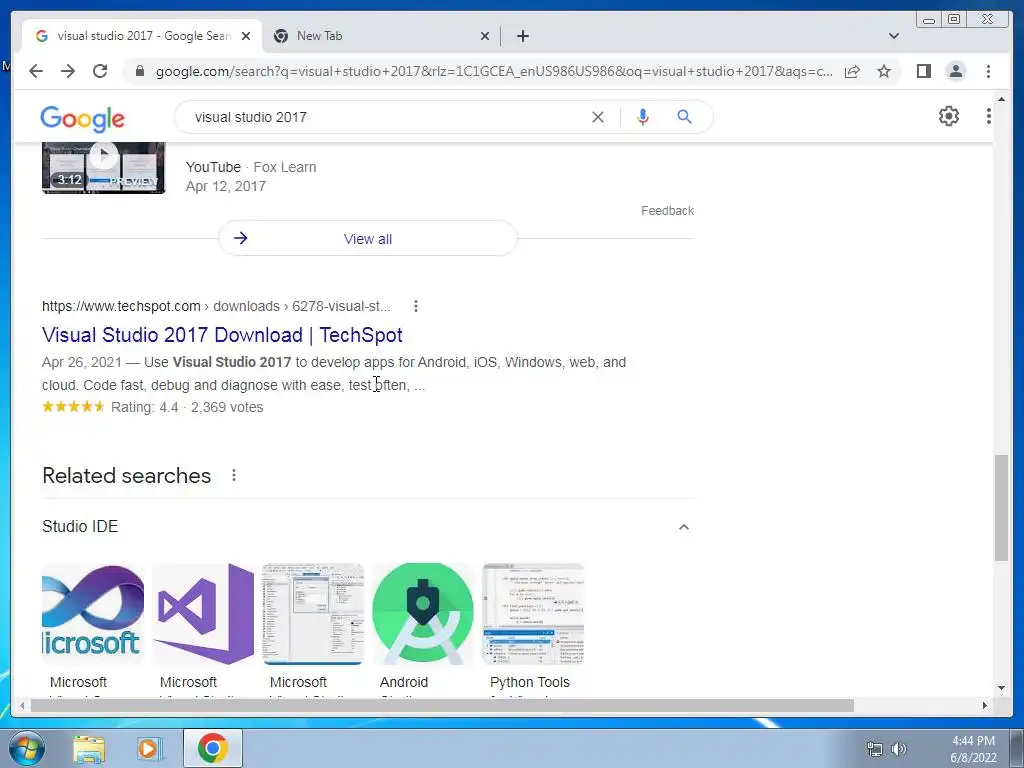The width and height of the screenshot is (1024, 768).
Task: Submit the search with the magnifier icon
Action: point(684,117)
